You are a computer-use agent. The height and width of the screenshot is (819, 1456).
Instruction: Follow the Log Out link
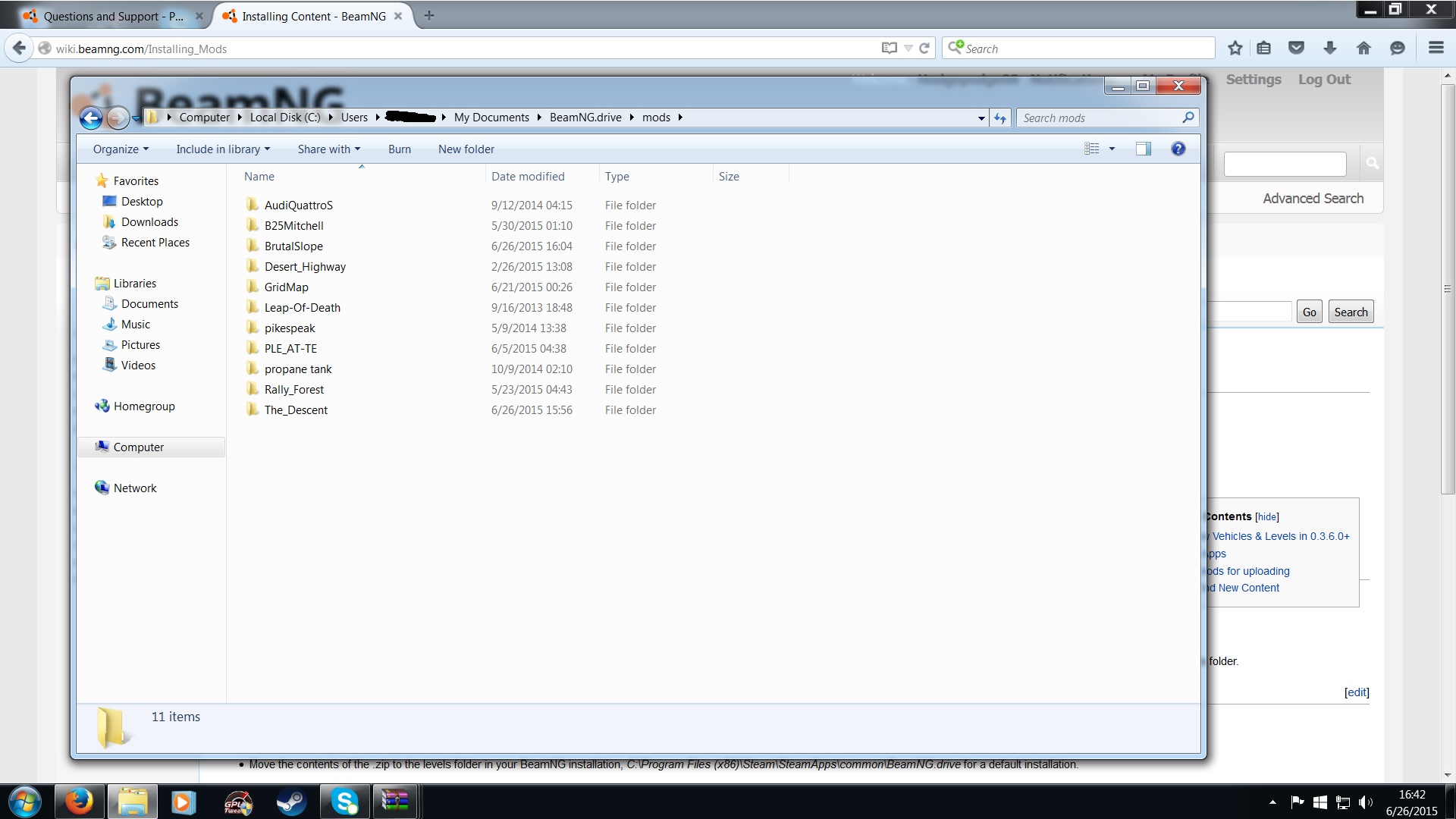(x=1324, y=80)
